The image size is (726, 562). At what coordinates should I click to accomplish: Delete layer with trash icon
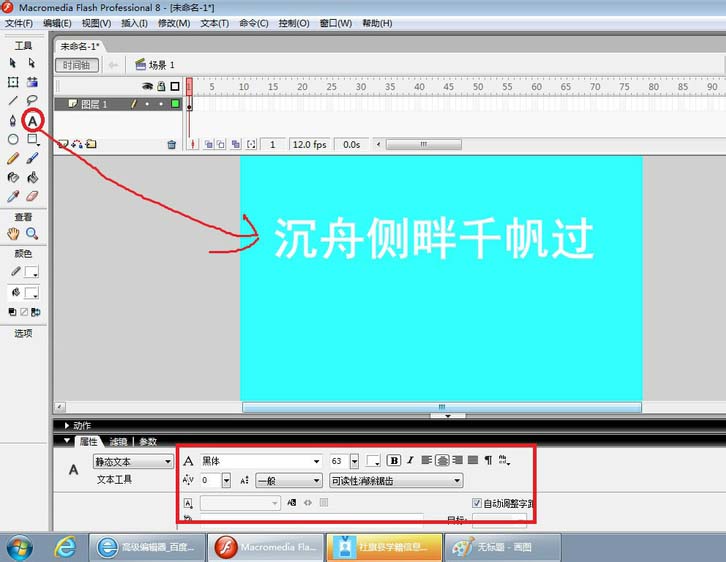172,145
